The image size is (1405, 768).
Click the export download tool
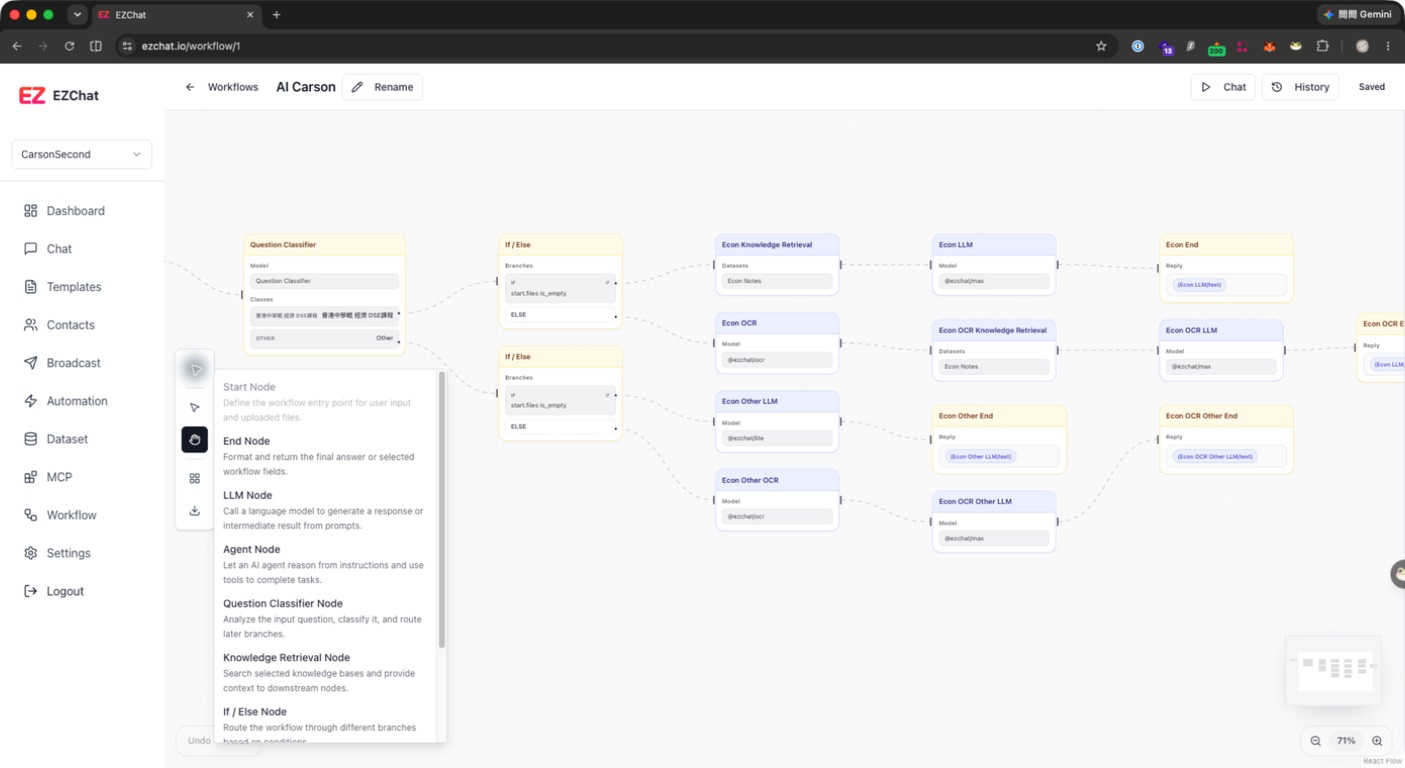(195, 511)
